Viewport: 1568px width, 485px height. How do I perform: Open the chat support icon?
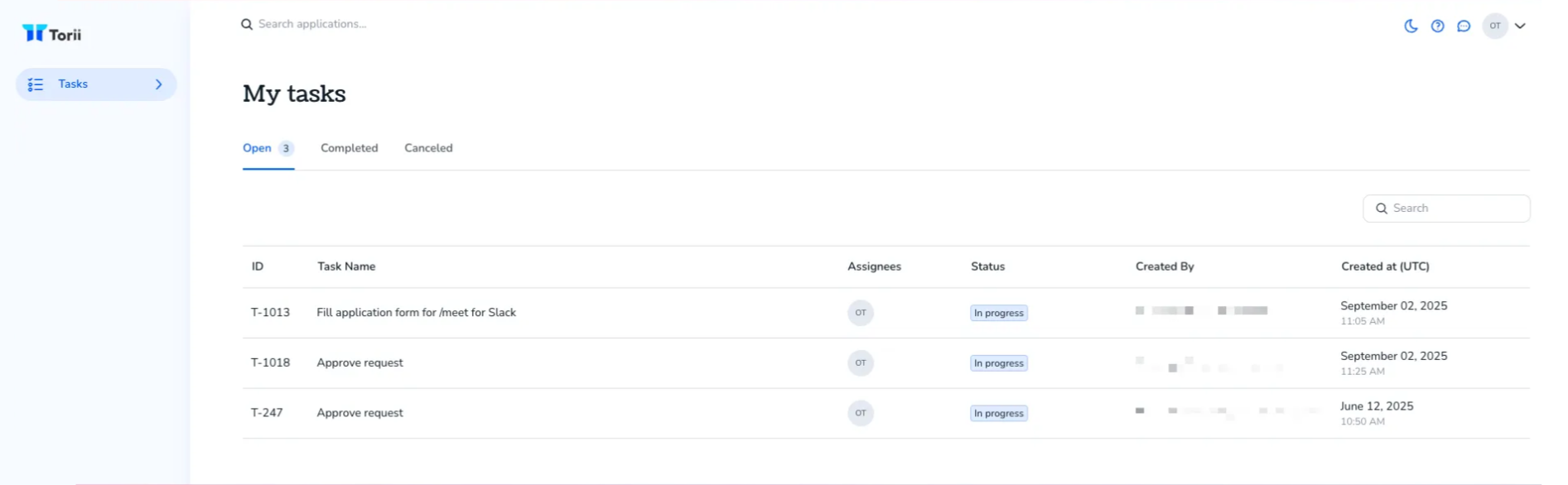pyautogui.click(x=1464, y=26)
